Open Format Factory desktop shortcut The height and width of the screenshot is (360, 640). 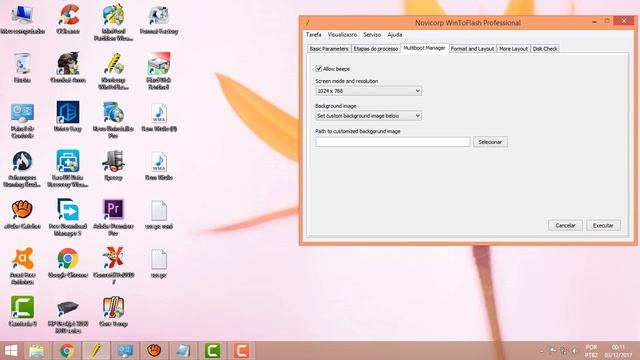click(159, 19)
